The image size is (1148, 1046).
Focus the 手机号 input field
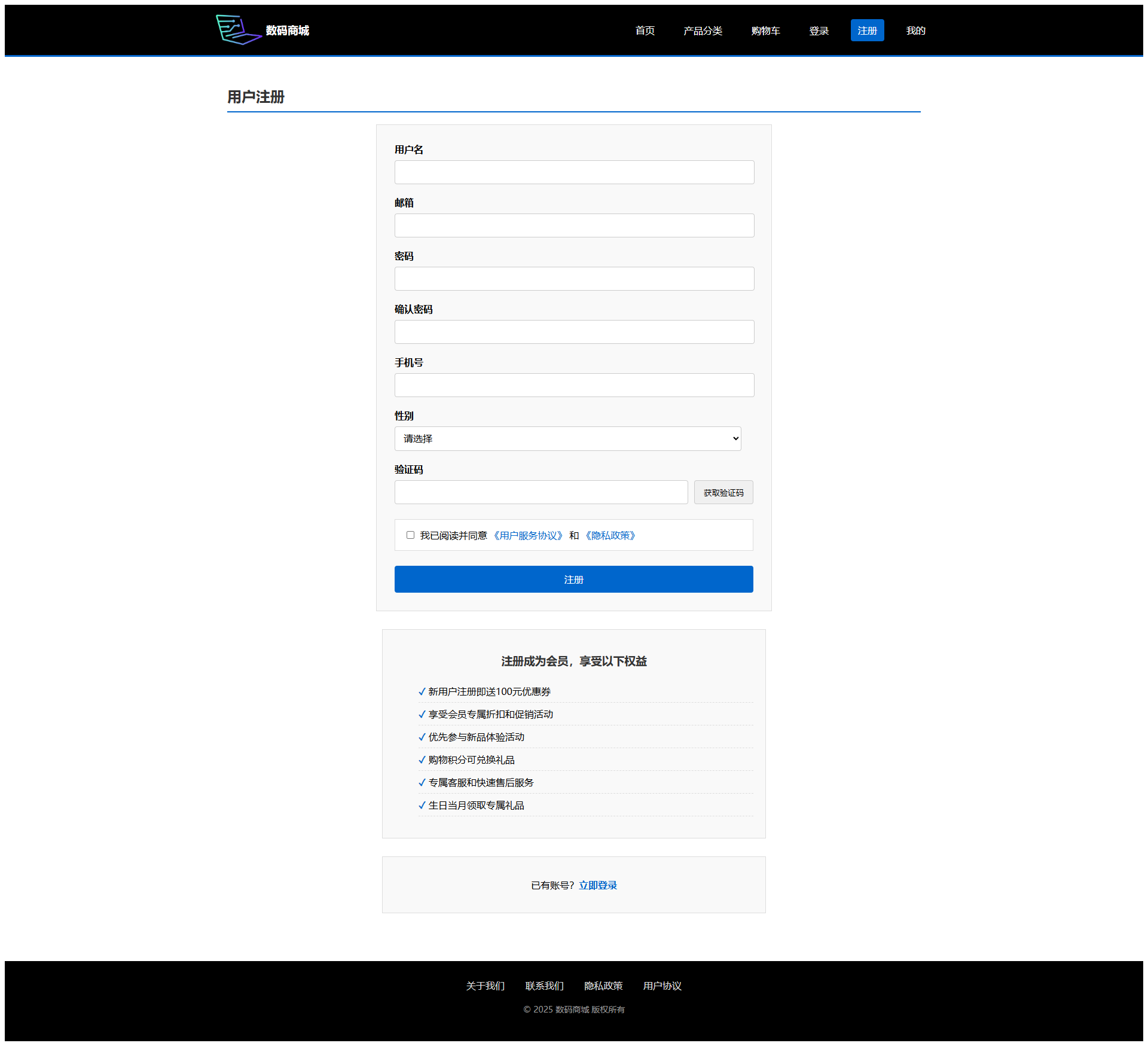[574, 385]
